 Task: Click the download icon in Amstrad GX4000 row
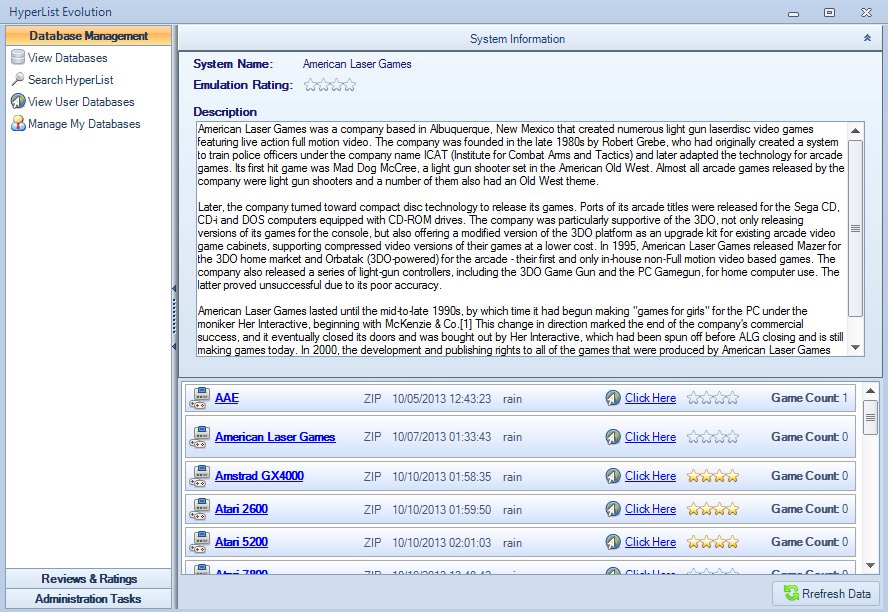(x=613, y=476)
